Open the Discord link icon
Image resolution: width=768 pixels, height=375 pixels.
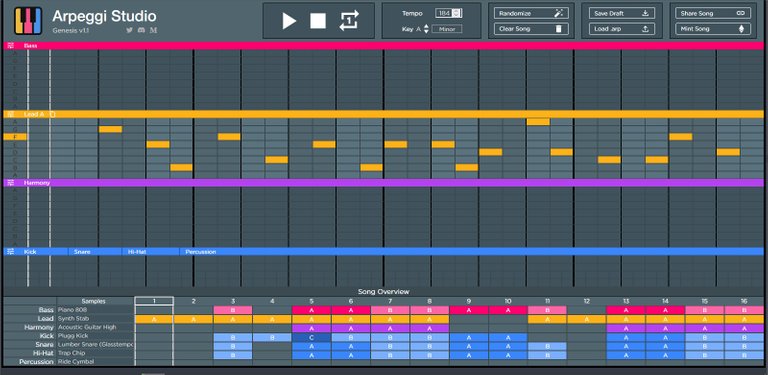tap(141, 30)
